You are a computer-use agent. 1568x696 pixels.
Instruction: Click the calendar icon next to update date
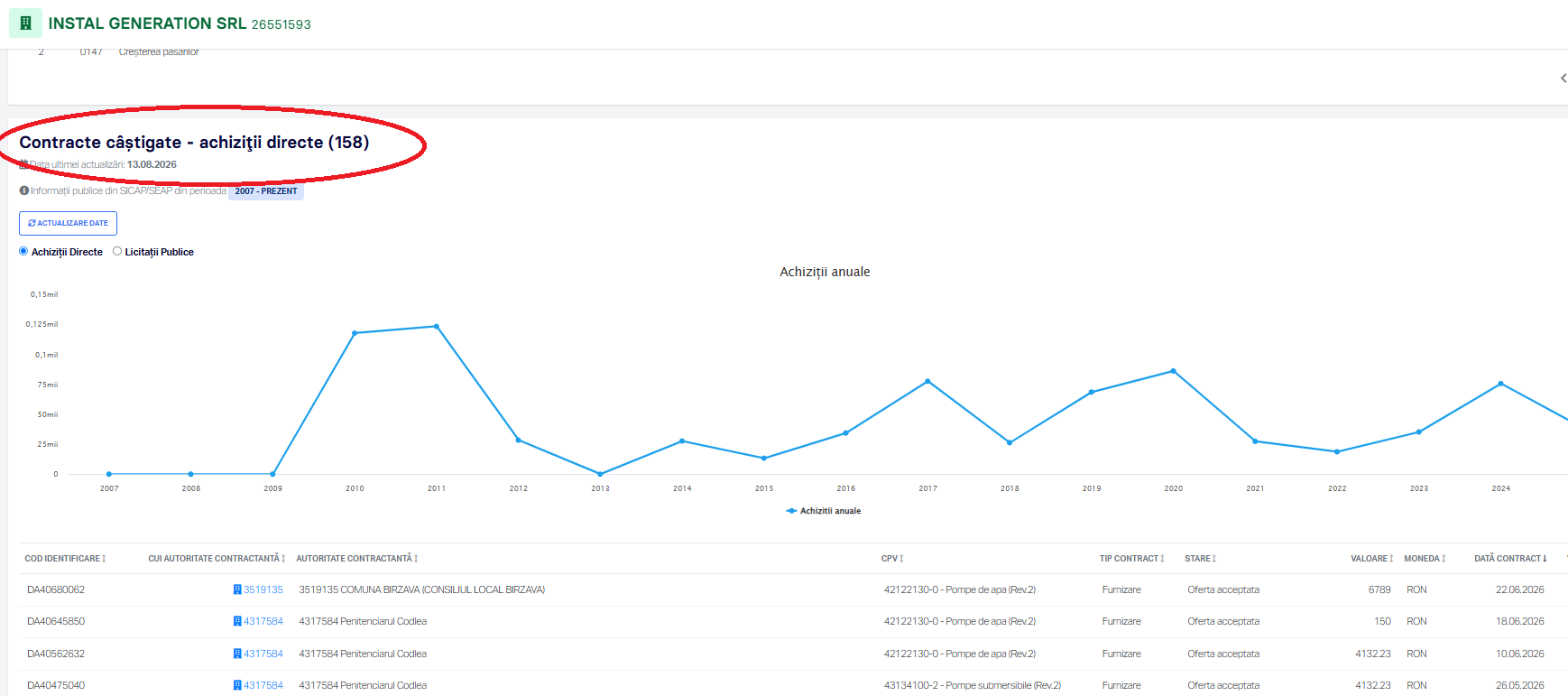coord(24,164)
